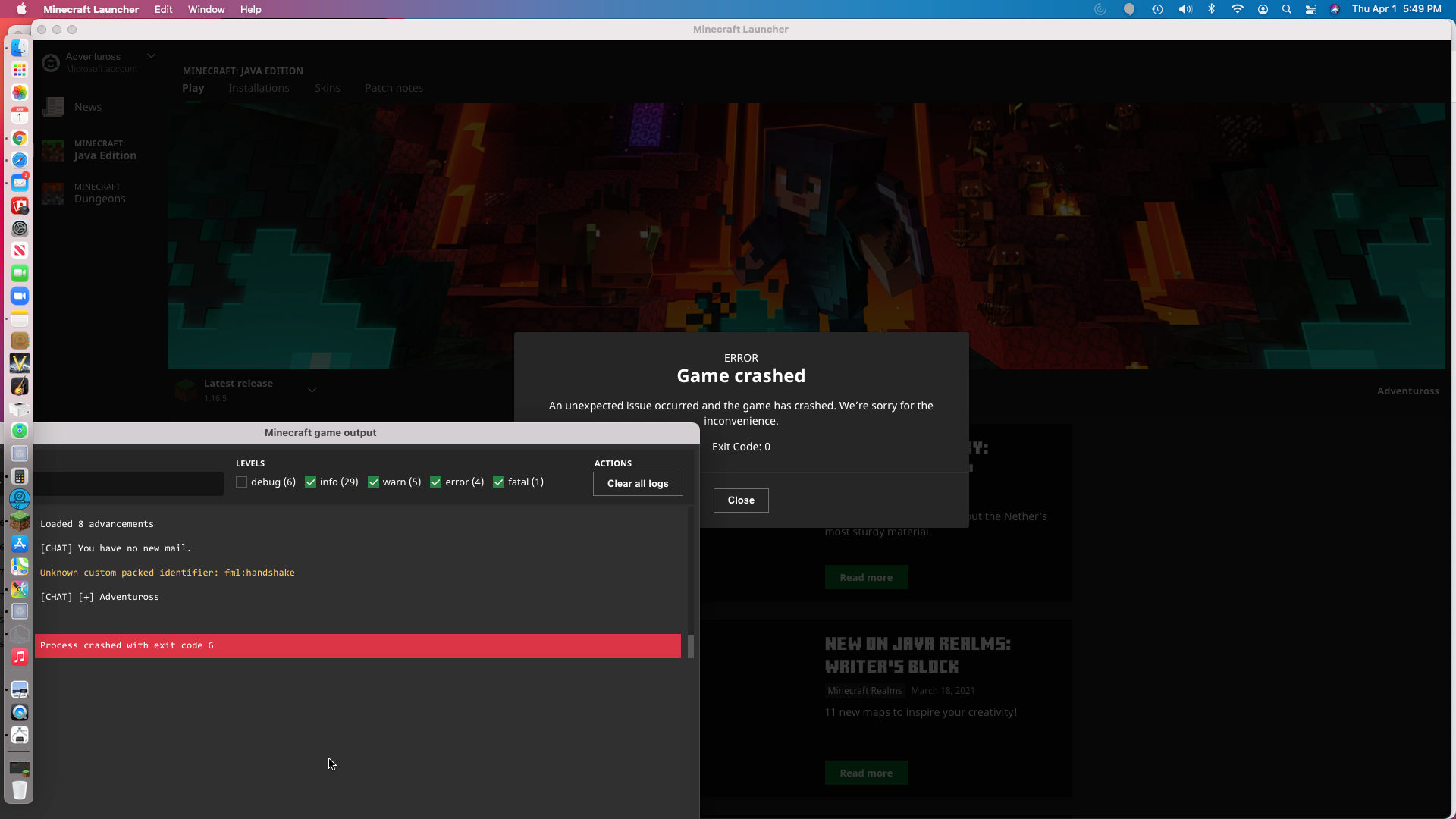Enable the debug (6) log level checkbox
The image size is (1456, 819).
(x=242, y=482)
